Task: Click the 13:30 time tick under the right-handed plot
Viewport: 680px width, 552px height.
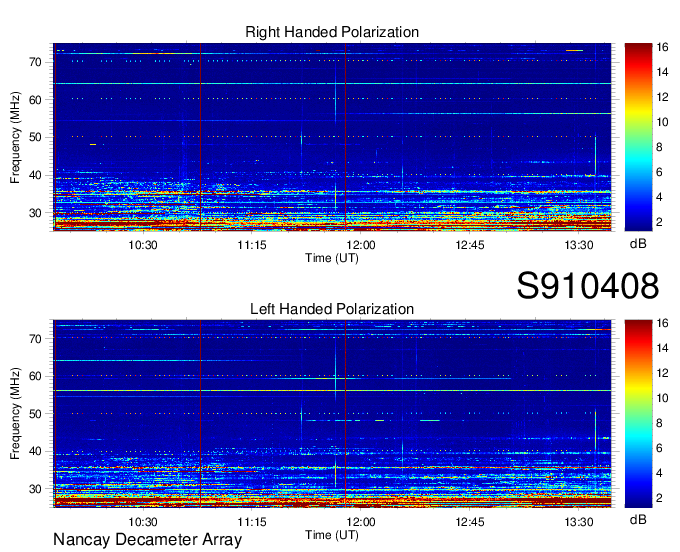Action: (x=579, y=245)
